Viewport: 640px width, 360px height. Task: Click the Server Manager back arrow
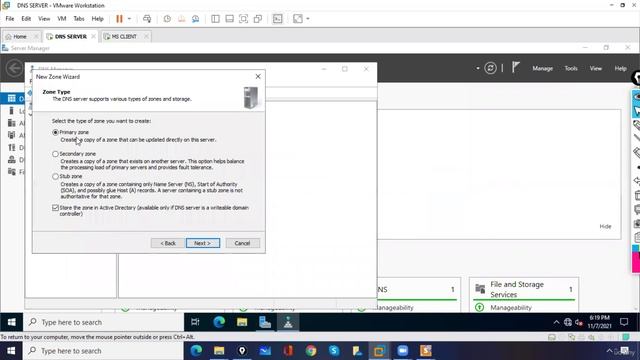(15, 68)
